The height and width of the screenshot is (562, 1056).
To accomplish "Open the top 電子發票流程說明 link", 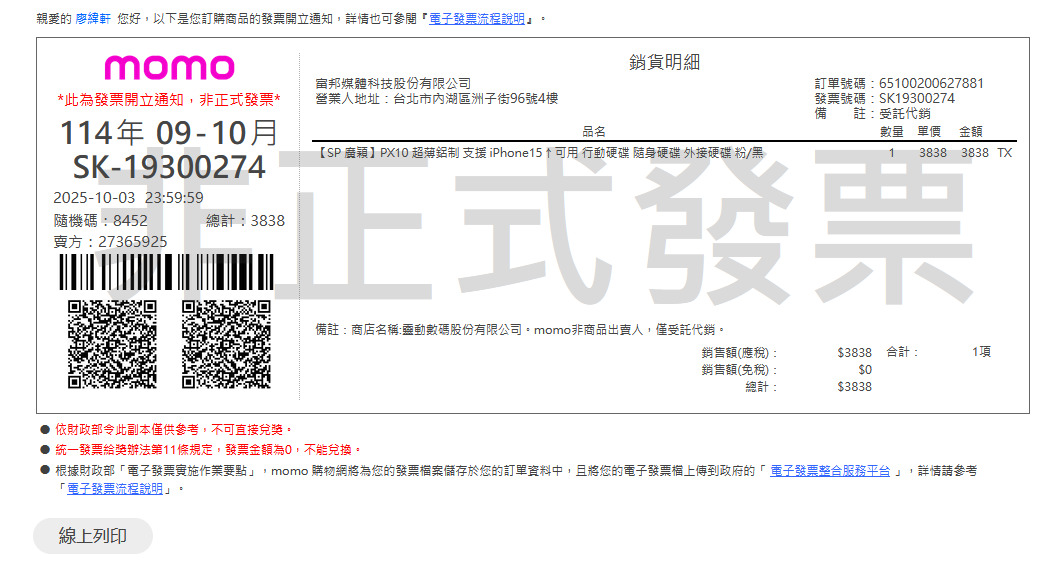I will coord(477,19).
